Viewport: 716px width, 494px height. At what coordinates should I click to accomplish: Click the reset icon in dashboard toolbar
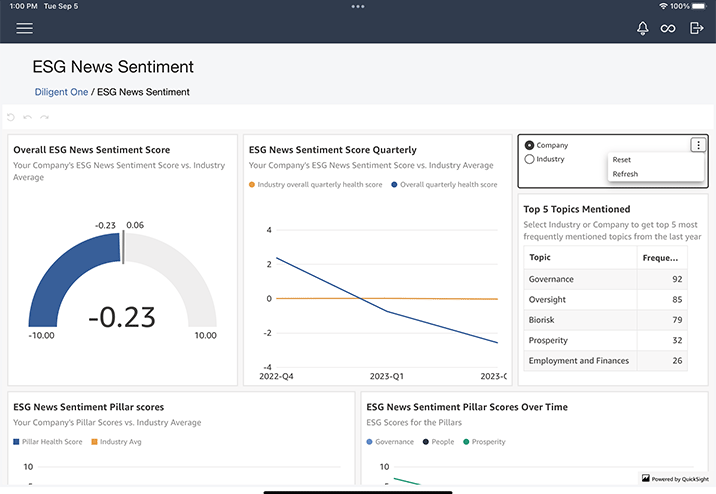click(x=11, y=117)
